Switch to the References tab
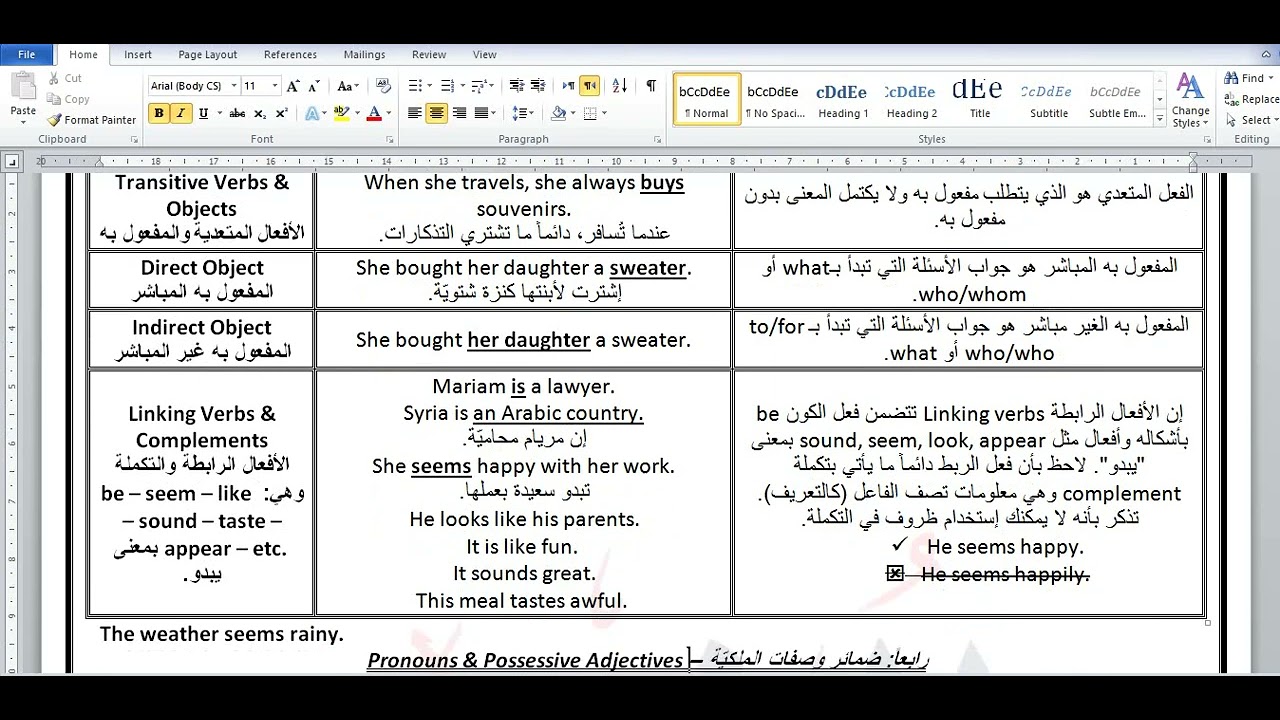 point(290,55)
